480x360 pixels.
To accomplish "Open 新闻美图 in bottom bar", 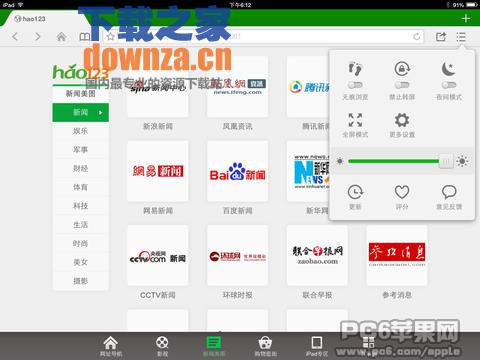I will pyautogui.click(x=214, y=346).
